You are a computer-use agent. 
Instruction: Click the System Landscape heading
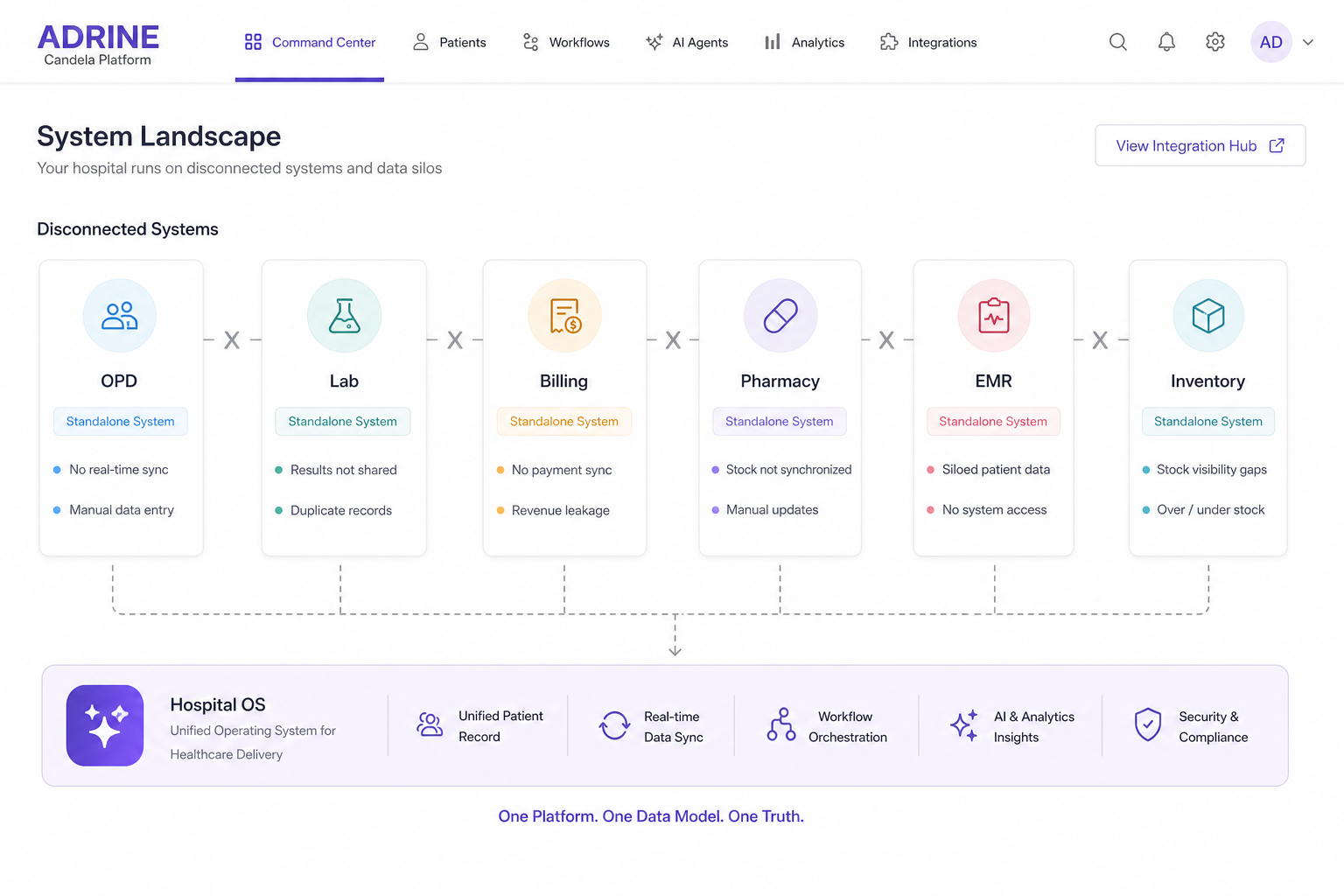click(158, 136)
